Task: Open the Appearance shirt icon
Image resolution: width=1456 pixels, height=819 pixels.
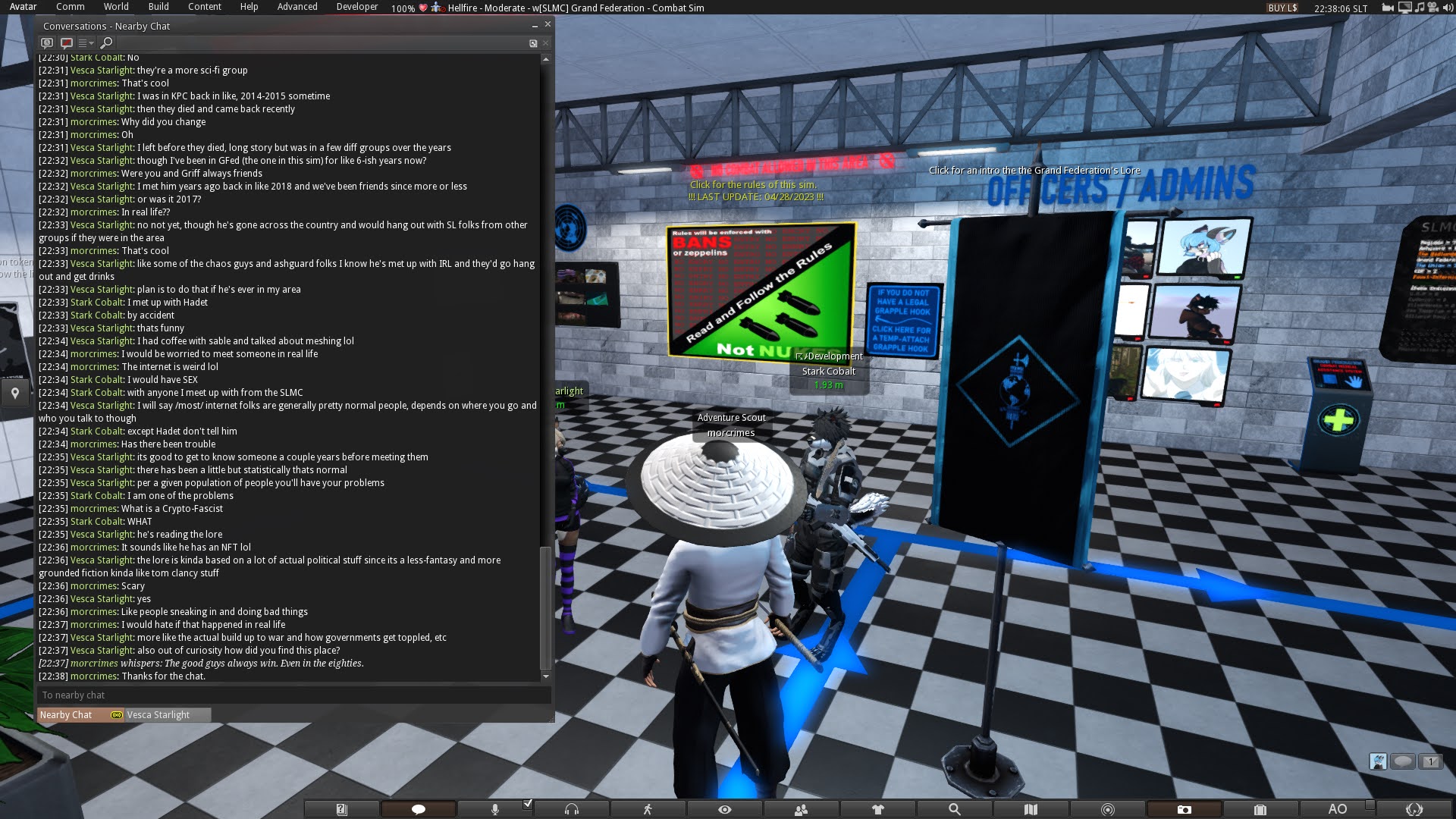Action: click(877, 809)
